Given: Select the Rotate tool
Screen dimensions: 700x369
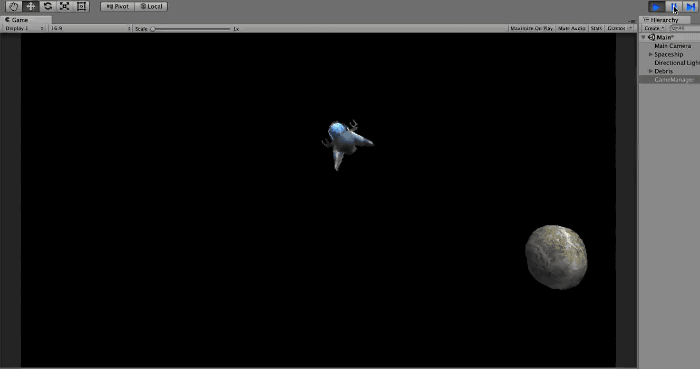Looking at the screenshot, I should click(47, 6).
